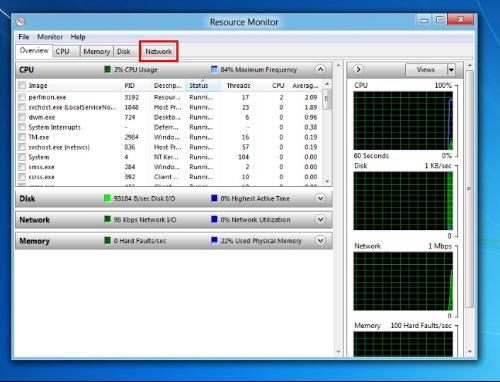Collapse the graphs pane with arrow button

point(358,69)
